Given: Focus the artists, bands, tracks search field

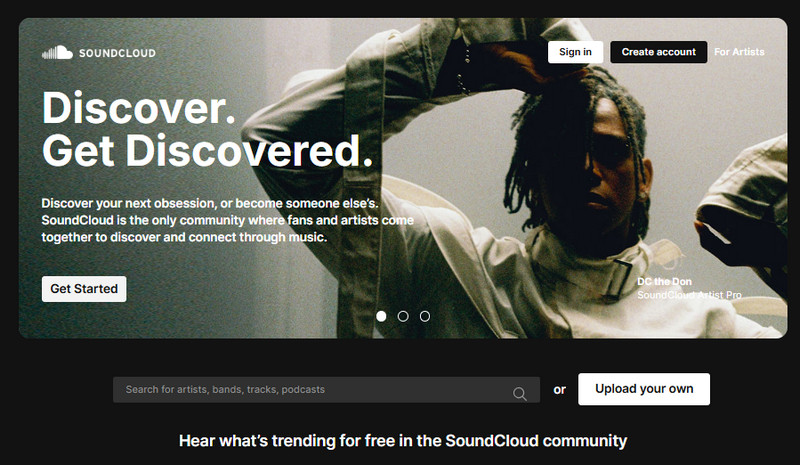Looking at the screenshot, I should pos(327,390).
